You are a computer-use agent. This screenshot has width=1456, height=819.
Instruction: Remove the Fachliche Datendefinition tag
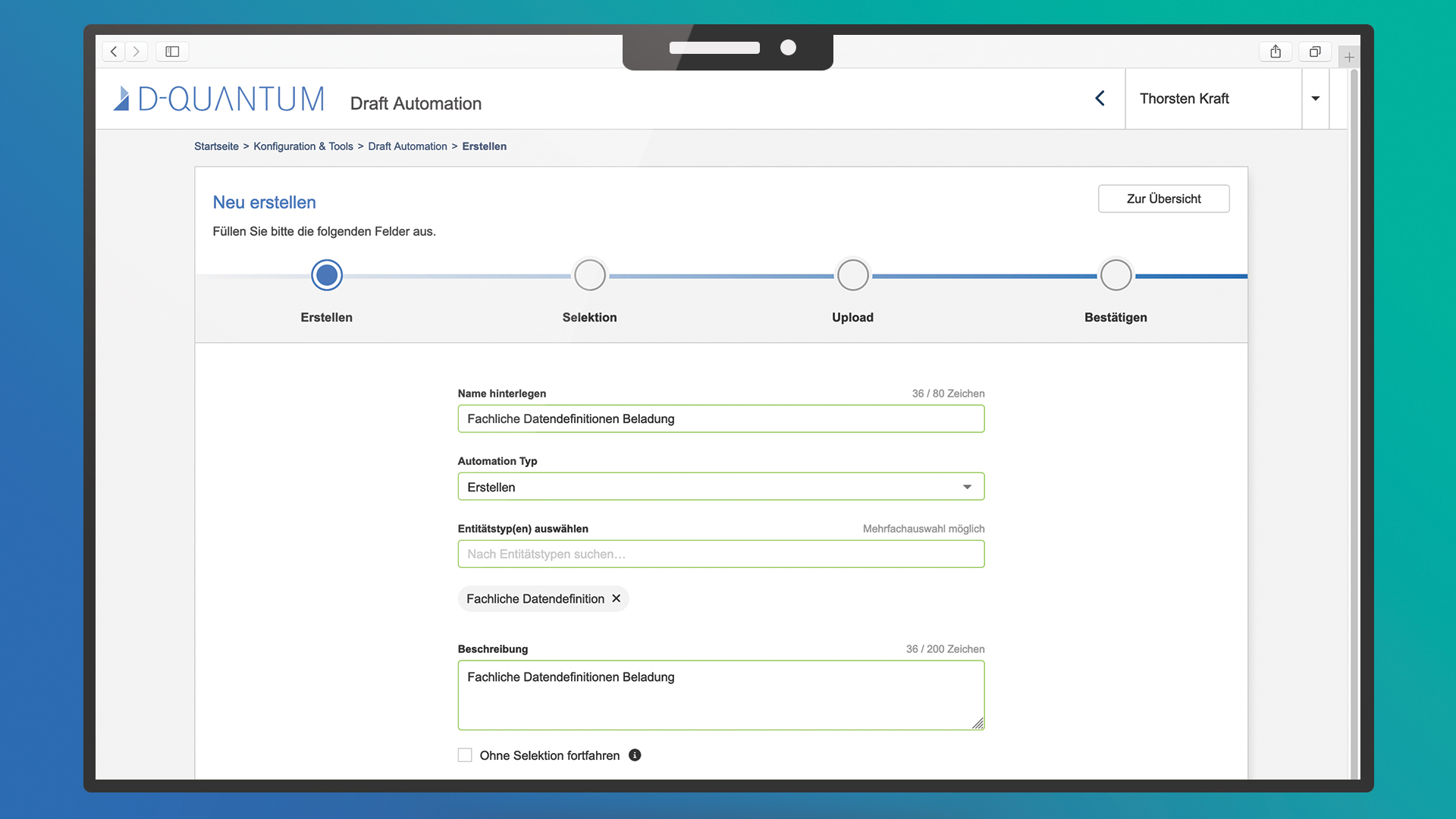click(x=617, y=598)
